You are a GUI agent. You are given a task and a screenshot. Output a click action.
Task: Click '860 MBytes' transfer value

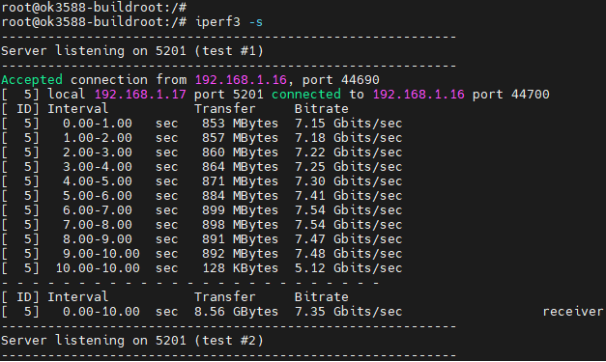240,152
